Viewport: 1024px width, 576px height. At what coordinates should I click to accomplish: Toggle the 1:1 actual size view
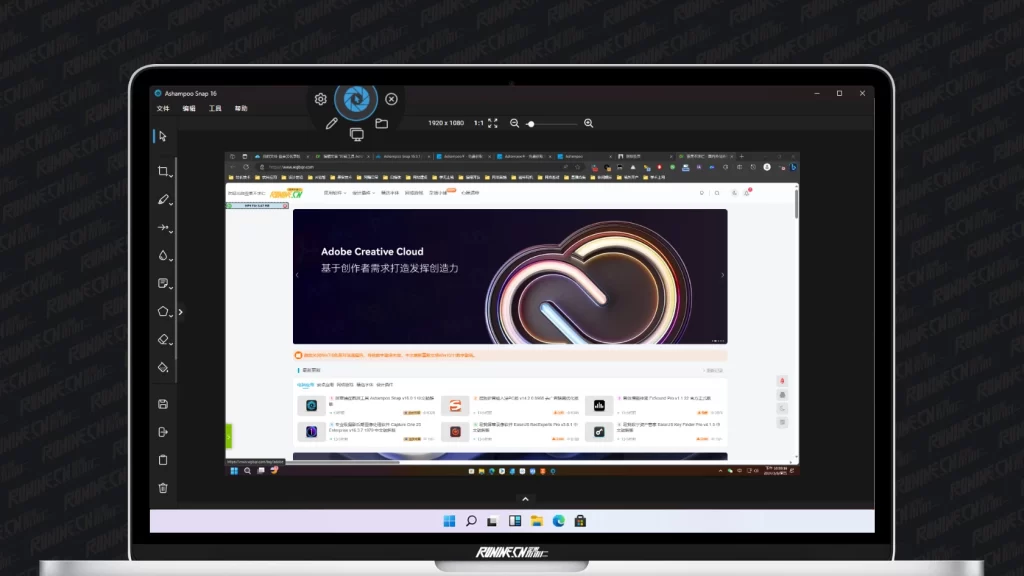478,123
